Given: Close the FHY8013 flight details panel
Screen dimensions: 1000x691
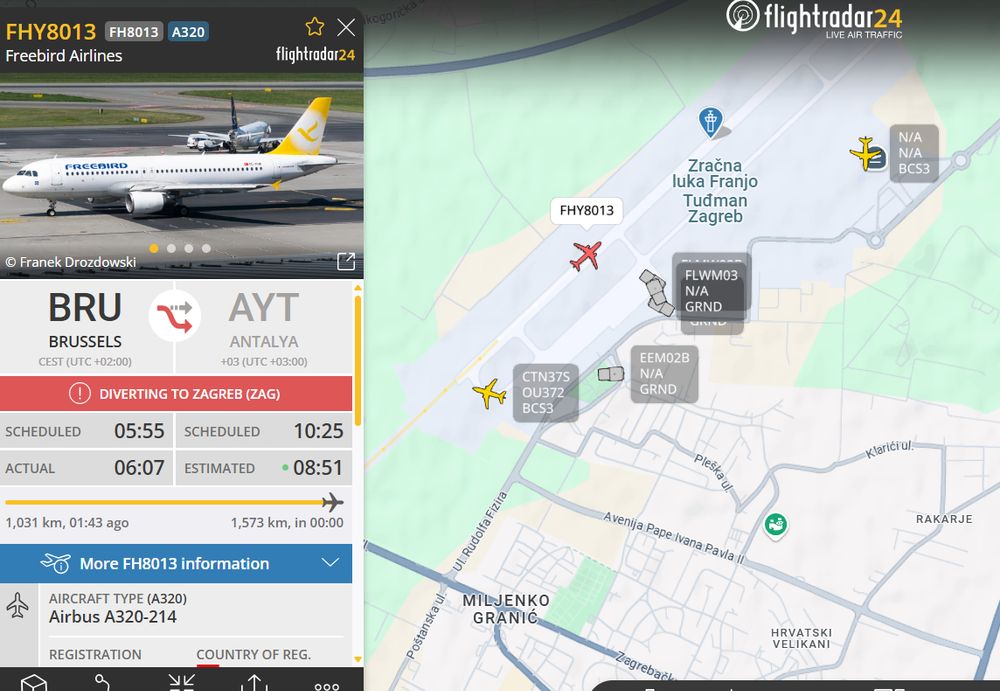Looking at the screenshot, I should 346,27.
